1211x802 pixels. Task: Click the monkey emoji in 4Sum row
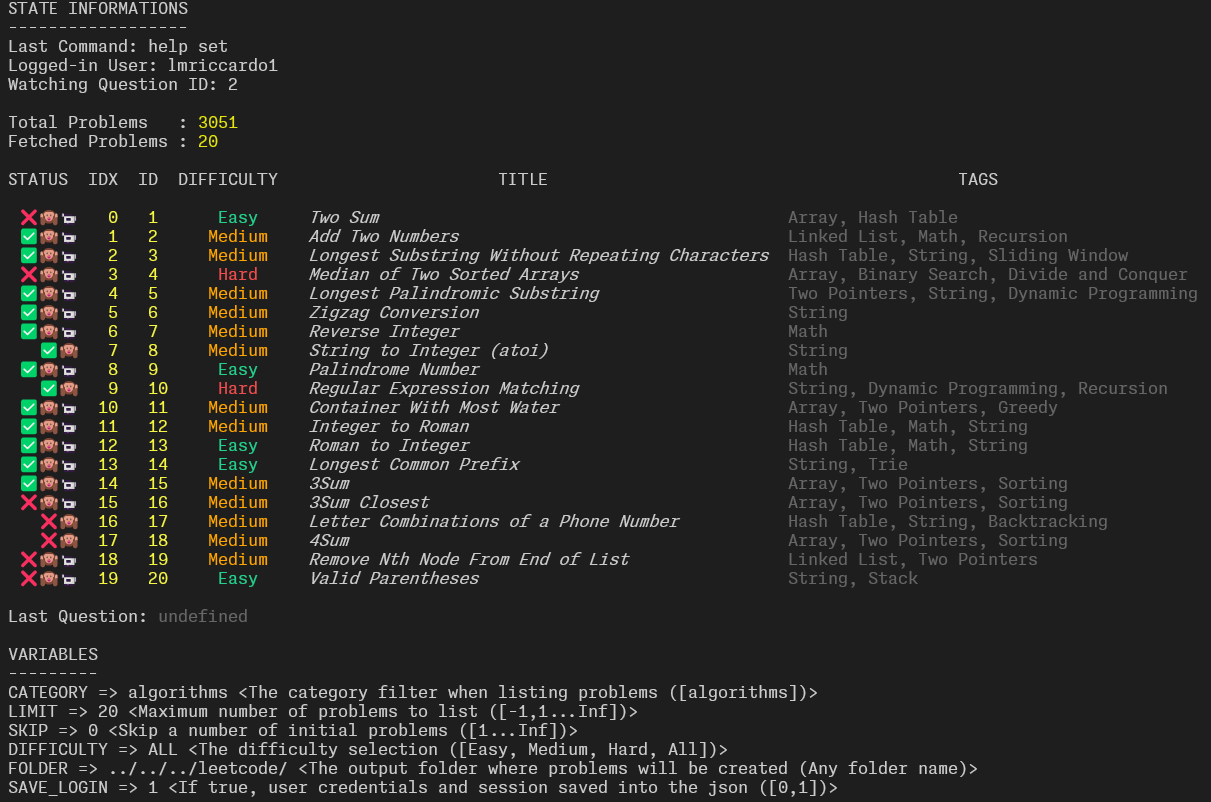(x=68, y=540)
